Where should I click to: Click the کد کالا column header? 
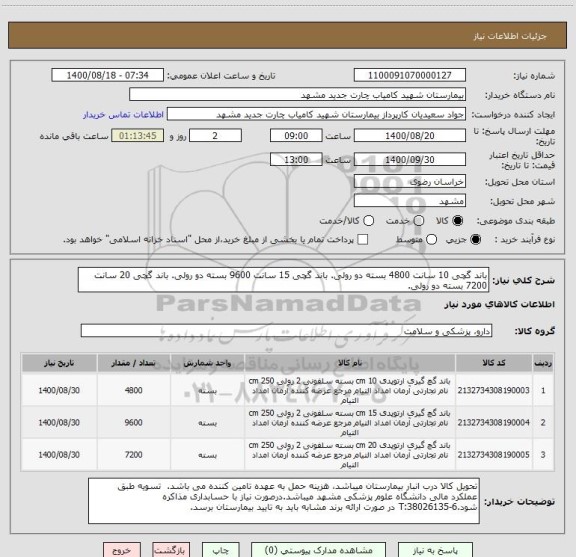493,363
